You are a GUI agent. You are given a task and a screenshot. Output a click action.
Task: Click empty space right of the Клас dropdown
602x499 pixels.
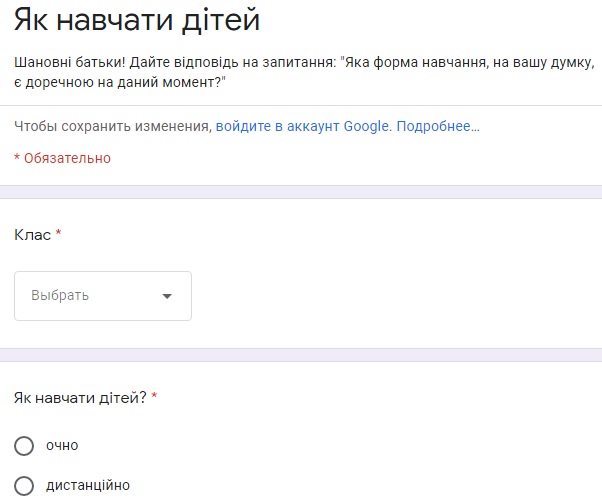point(400,296)
